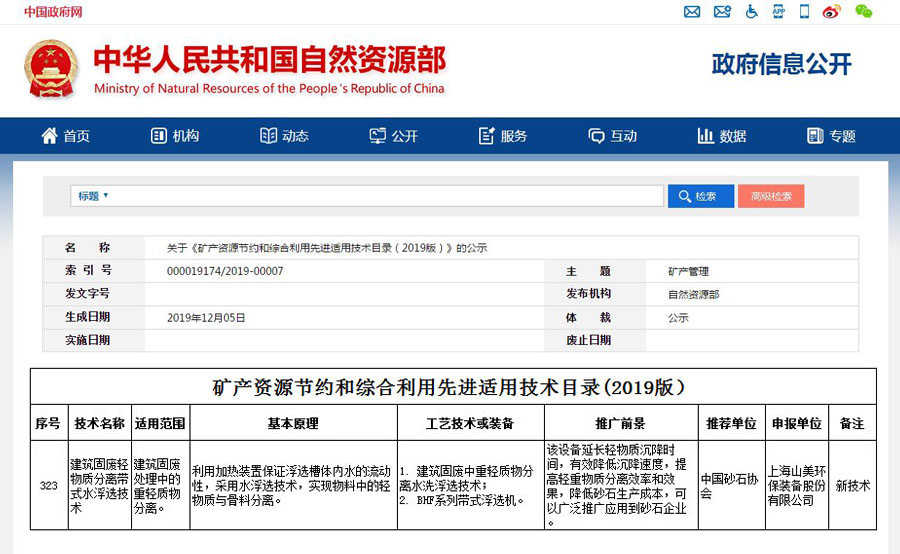Open the Weibo icon link
This screenshot has width=900, height=554.
click(x=831, y=12)
